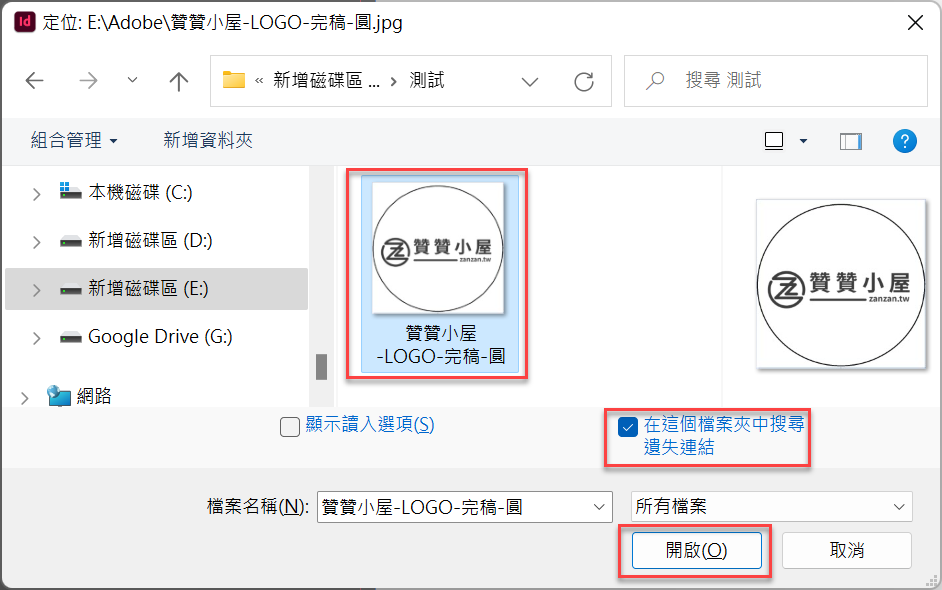The height and width of the screenshot is (590, 942).
Task: Click the 取消 button
Action: (x=846, y=550)
